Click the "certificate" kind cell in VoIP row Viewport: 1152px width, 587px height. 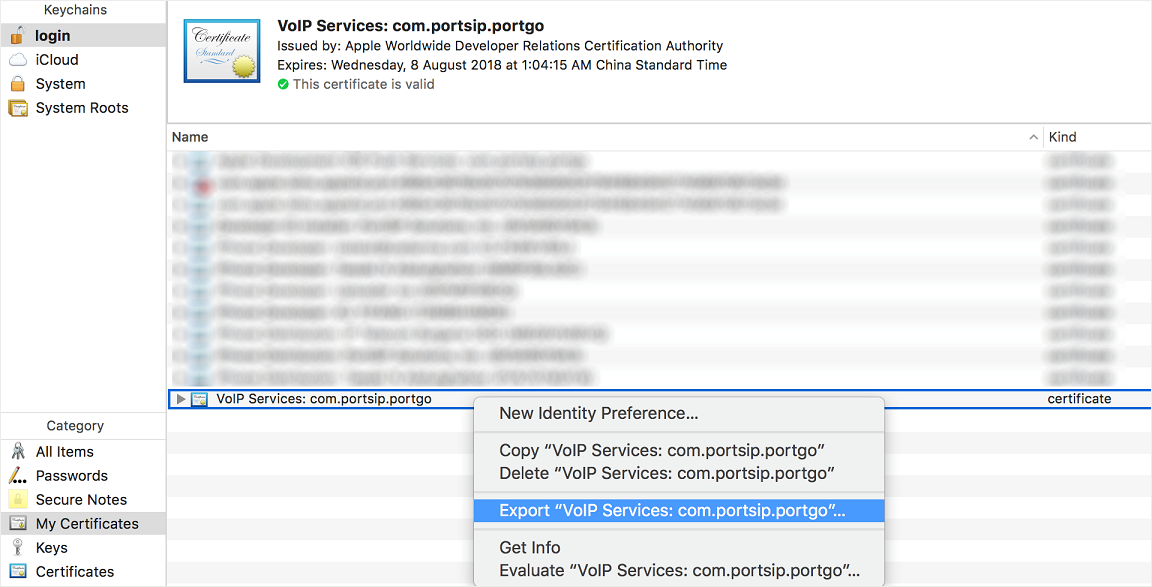pos(1079,399)
